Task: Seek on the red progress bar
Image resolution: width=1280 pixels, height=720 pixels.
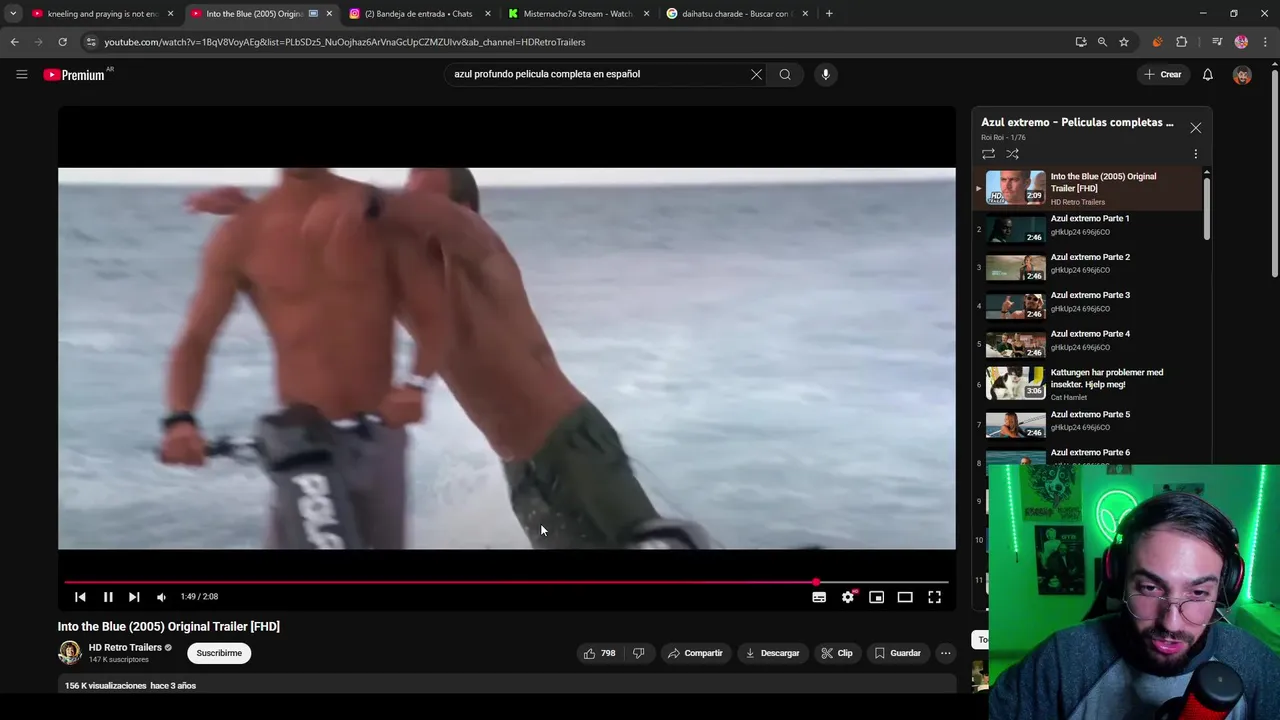Action: (x=506, y=582)
